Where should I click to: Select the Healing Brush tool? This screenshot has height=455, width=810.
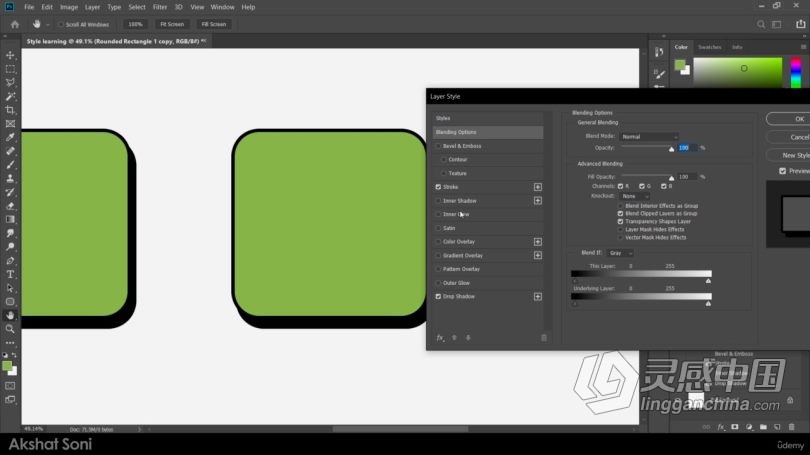10,151
